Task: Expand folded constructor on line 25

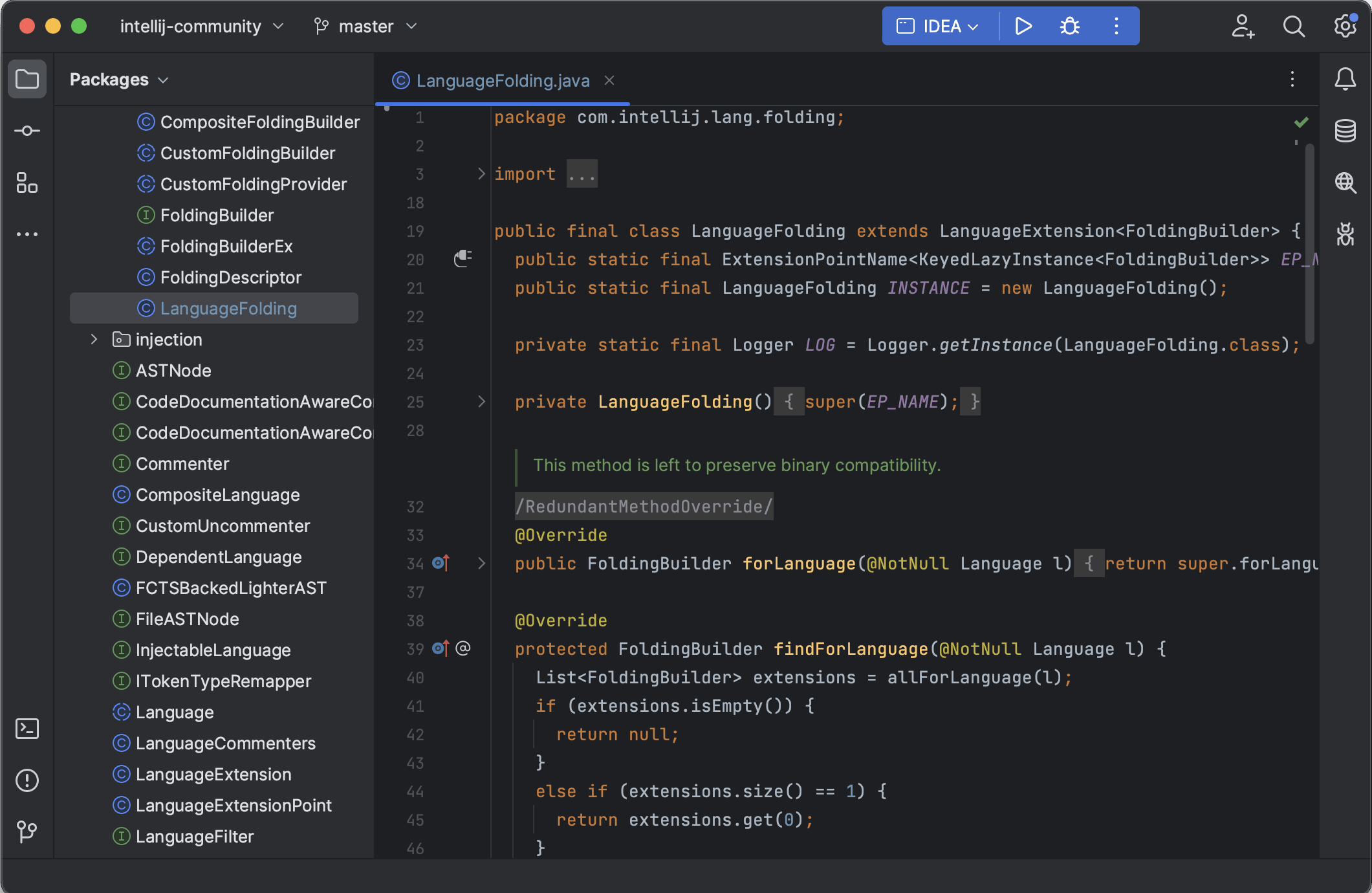Action: coord(481,401)
